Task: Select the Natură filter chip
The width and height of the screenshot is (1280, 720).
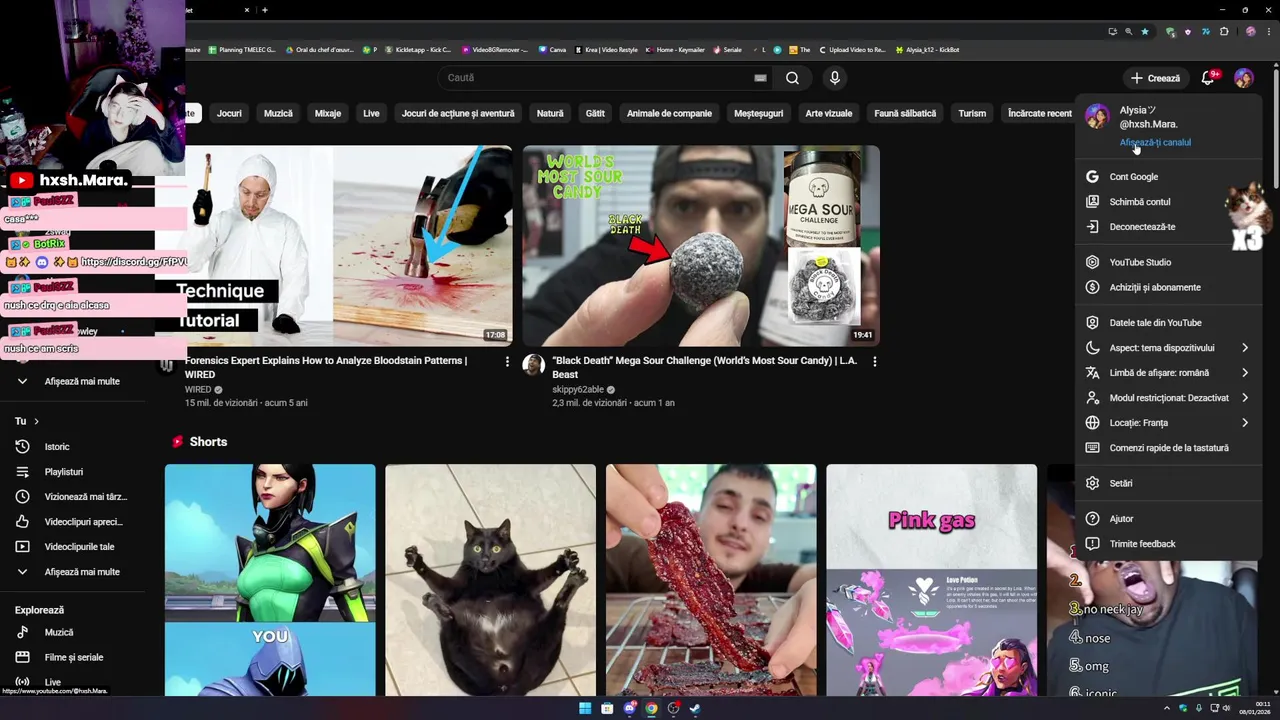Action: pos(550,113)
